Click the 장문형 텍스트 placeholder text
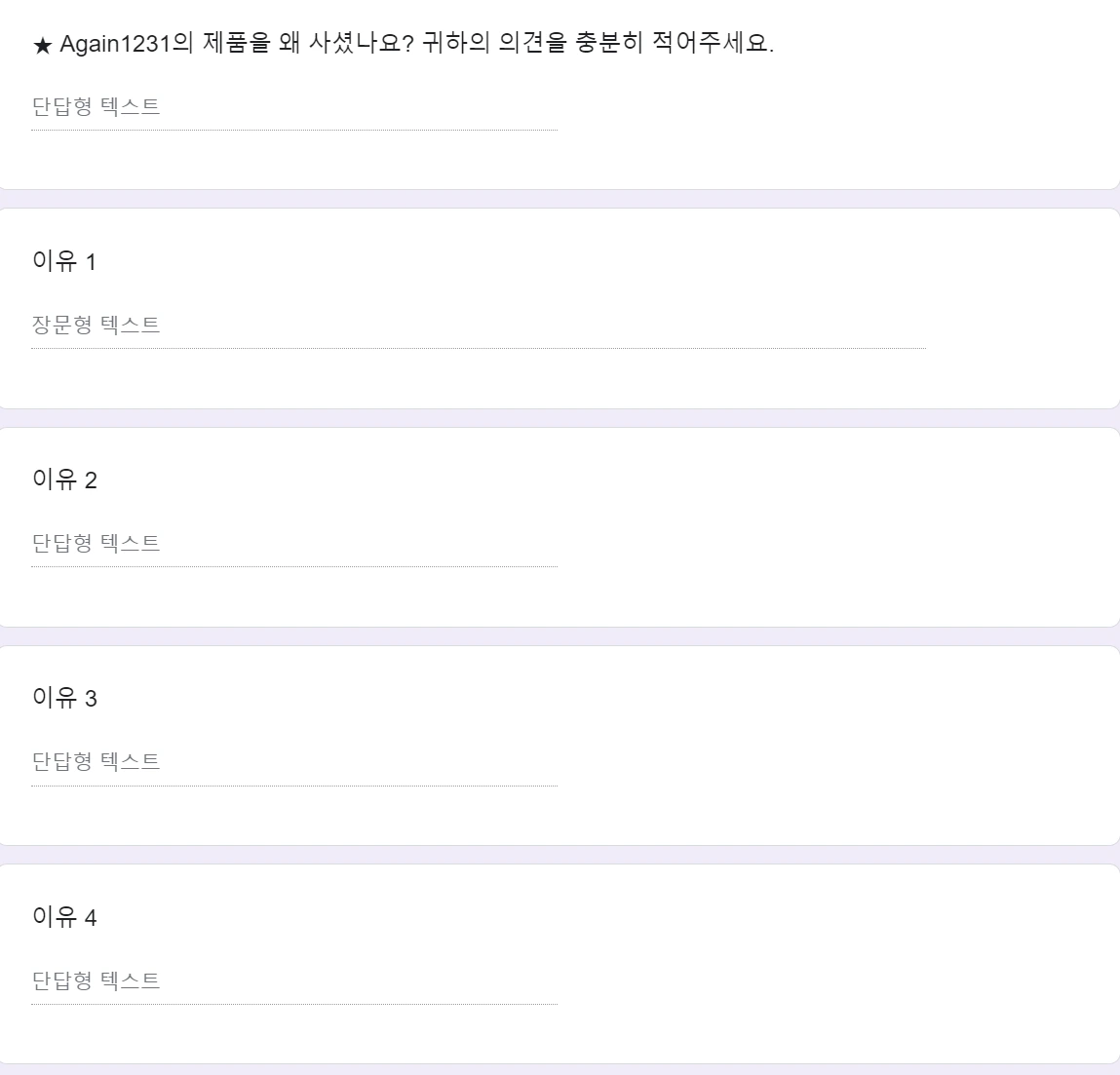Screen dimensions: 1120x1075 tap(97, 324)
